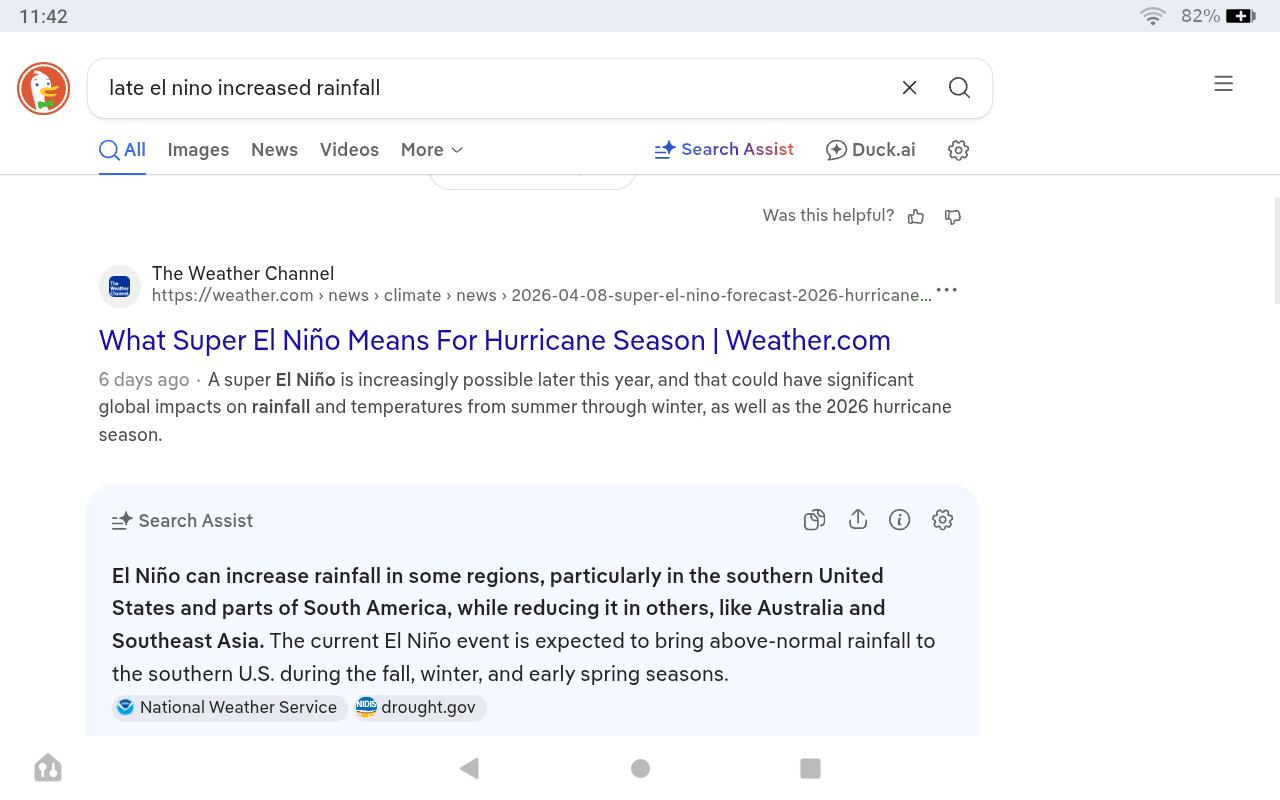Click thumbs up for helpful feedback
This screenshot has width=1280, height=800.
pos(916,217)
